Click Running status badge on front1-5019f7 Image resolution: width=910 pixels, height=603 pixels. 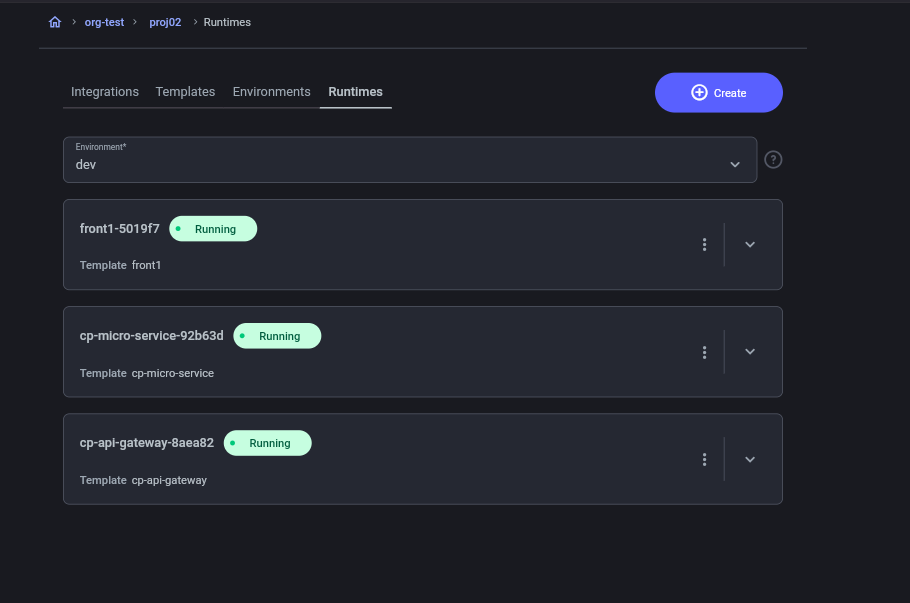click(213, 229)
